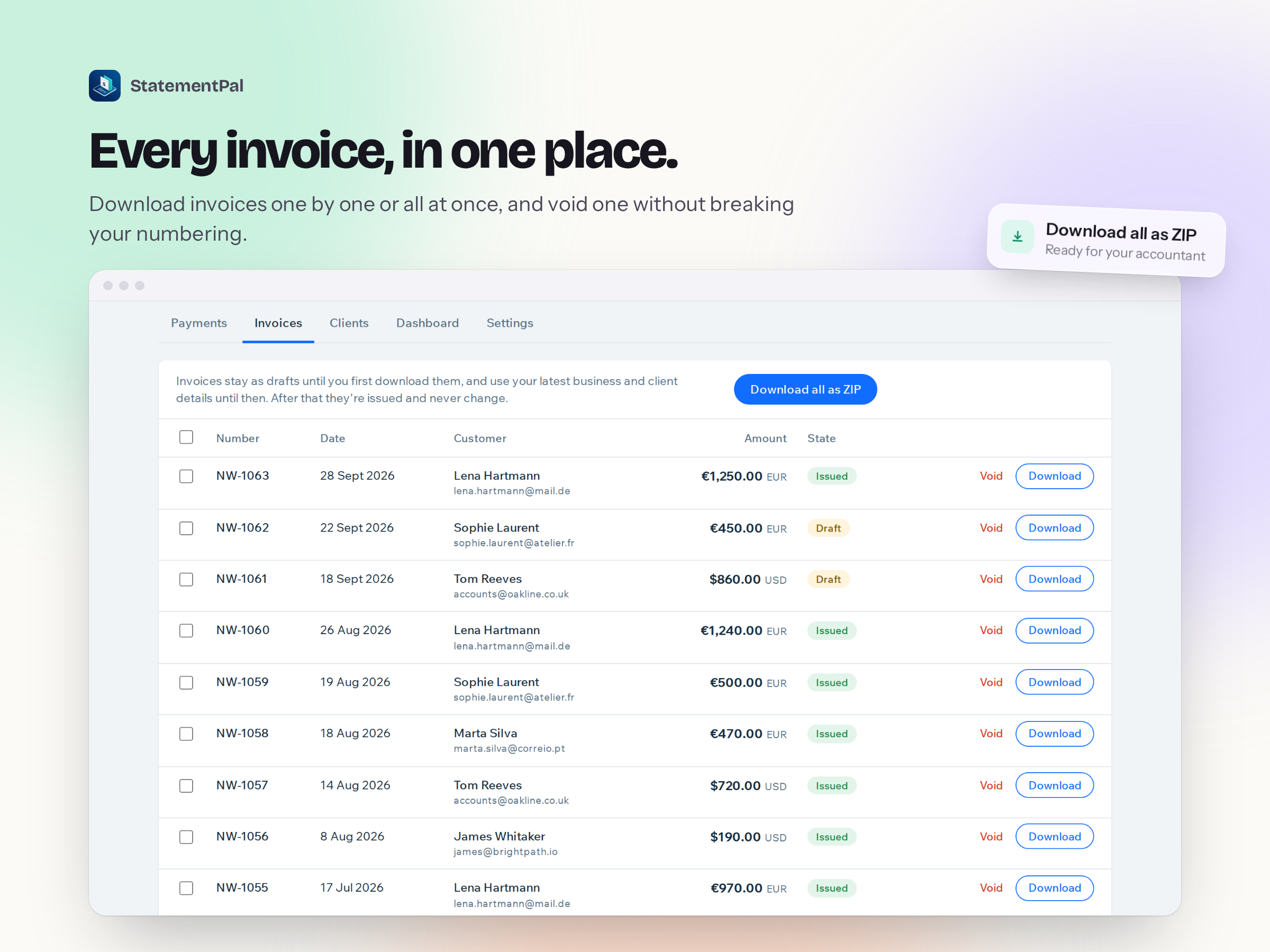Click the floating Download all as ZIP card

(1106, 241)
